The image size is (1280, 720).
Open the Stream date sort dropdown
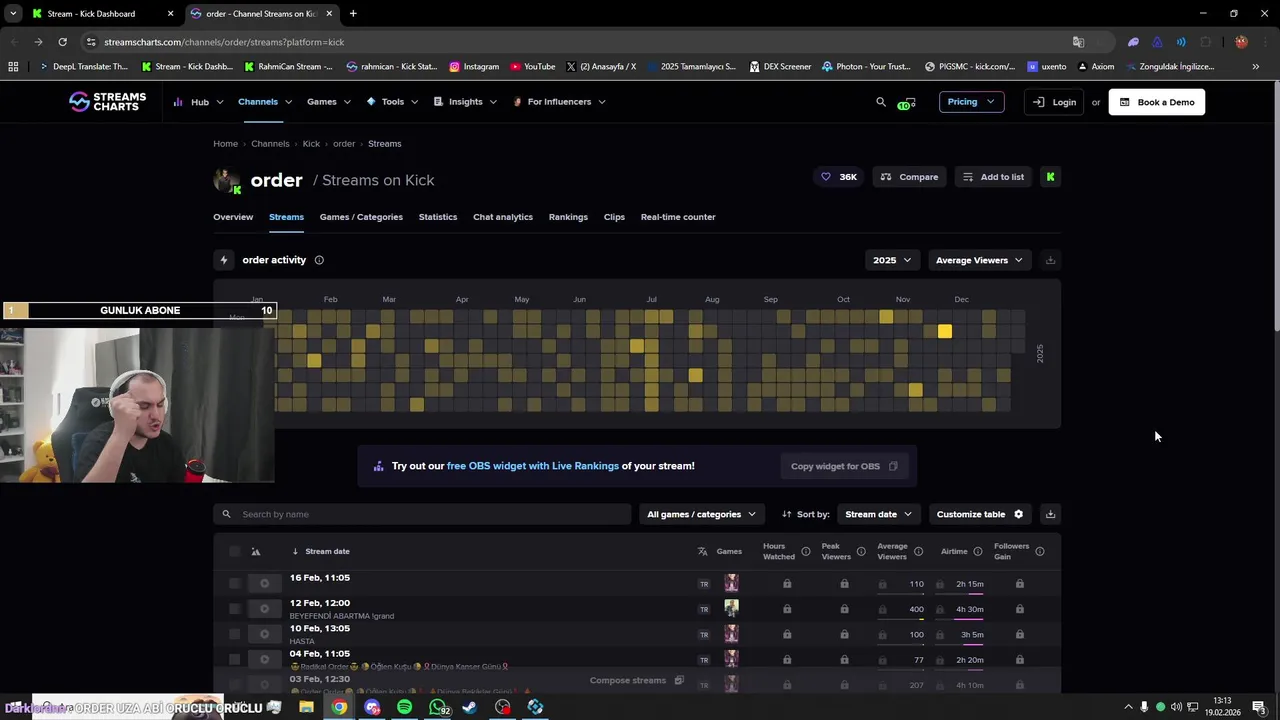click(878, 514)
